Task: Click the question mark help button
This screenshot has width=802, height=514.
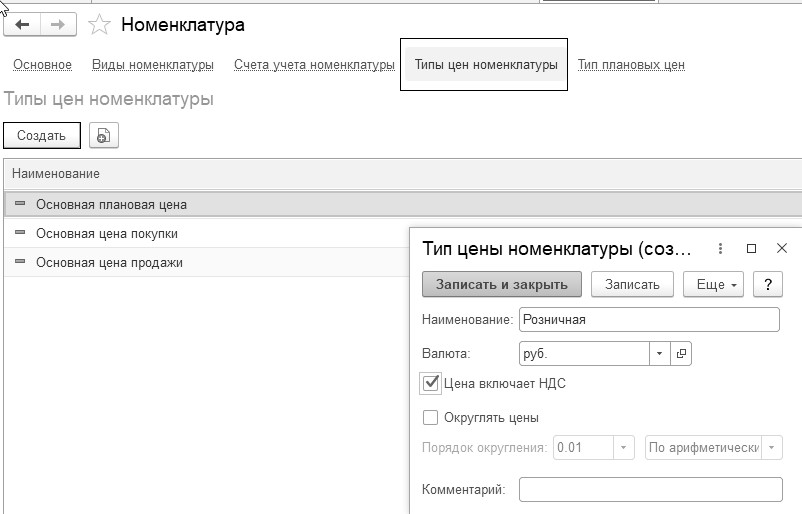Action: pos(767,284)
